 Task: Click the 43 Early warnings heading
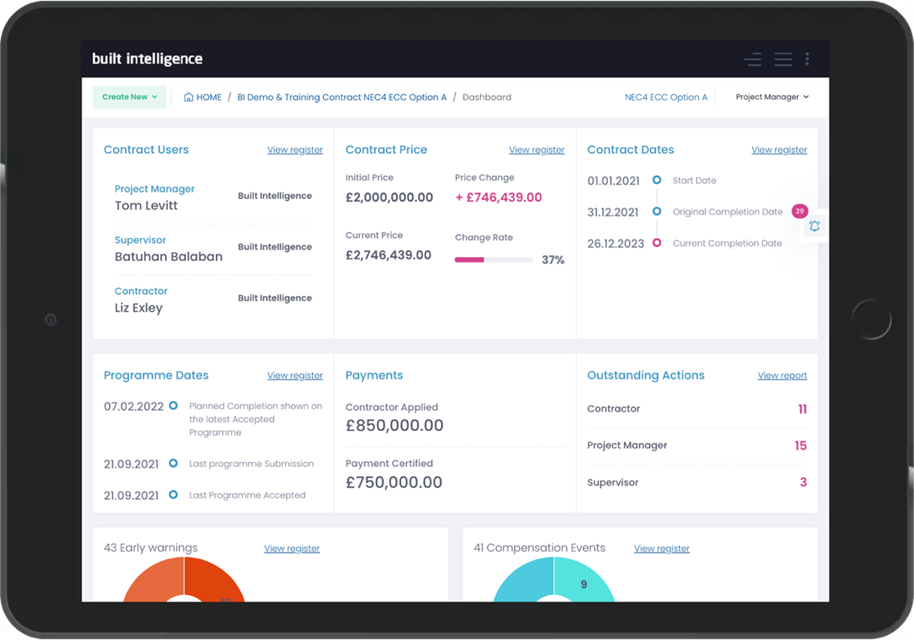click(x=151, y=548)
